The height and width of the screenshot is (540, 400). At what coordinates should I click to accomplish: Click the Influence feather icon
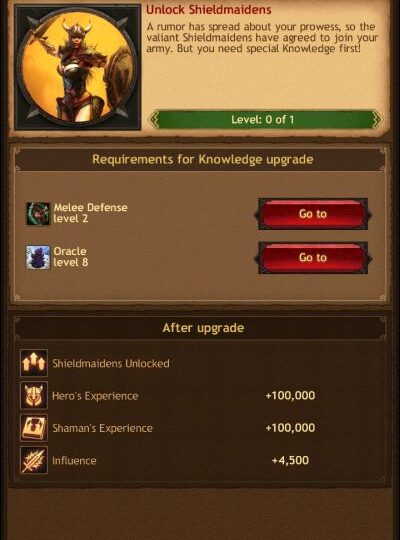click(34, 460)
